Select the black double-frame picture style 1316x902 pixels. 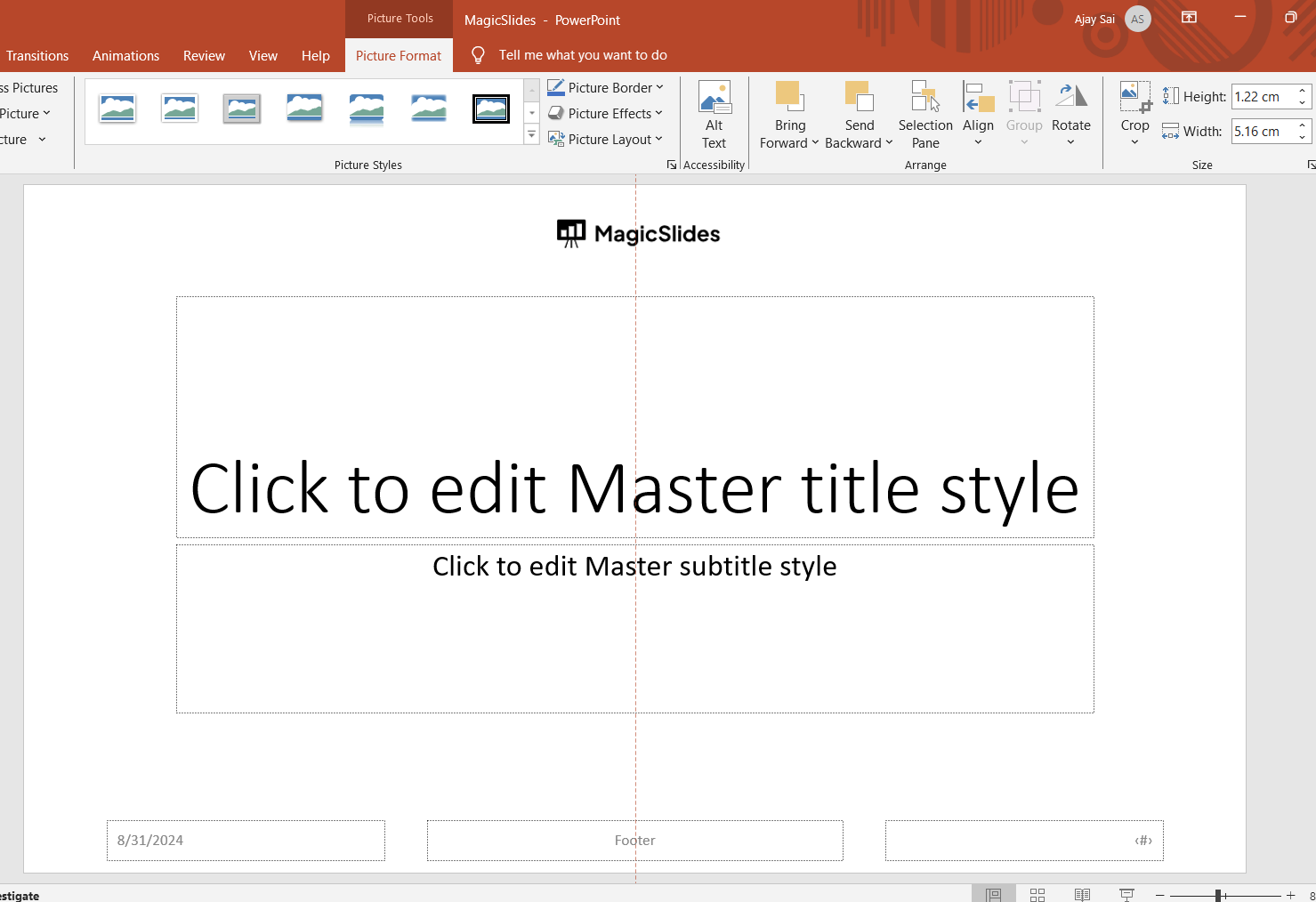pyautogui.click(x=490, y=109)
